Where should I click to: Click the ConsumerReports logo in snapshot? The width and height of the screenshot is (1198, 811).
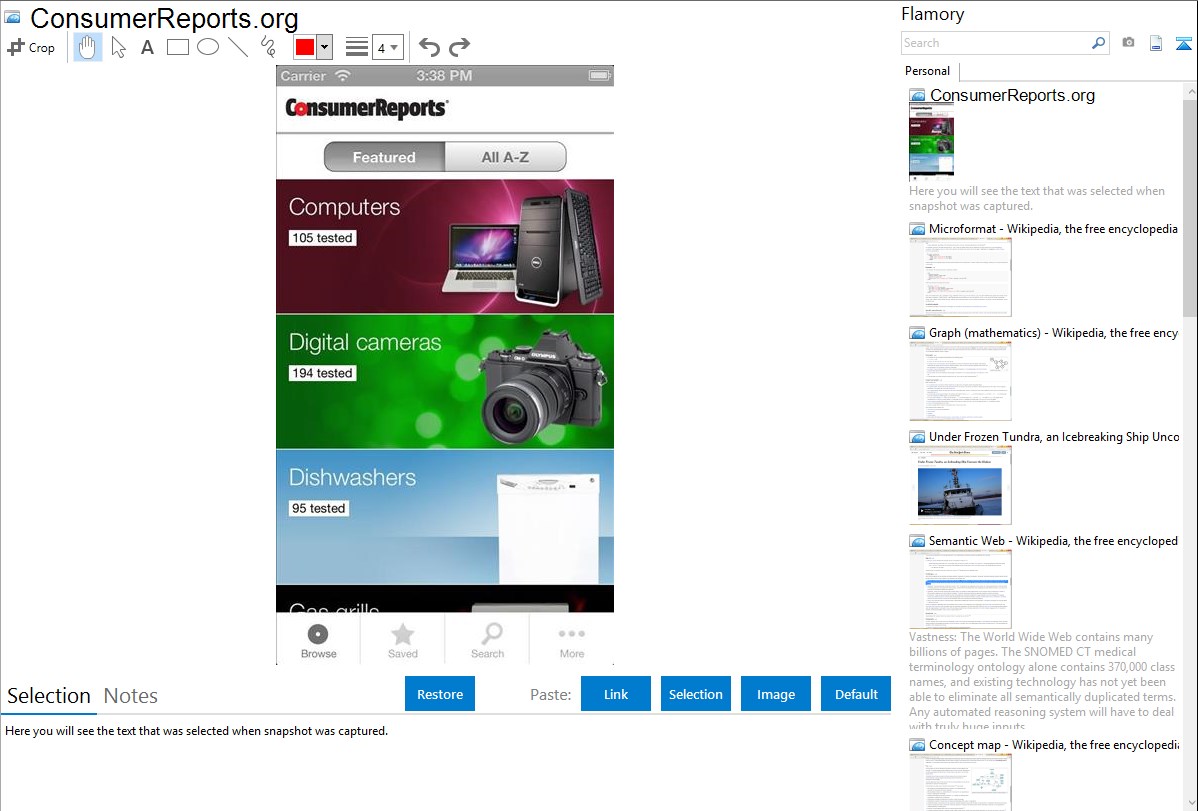pyautogui.click(x=367, y=109)
